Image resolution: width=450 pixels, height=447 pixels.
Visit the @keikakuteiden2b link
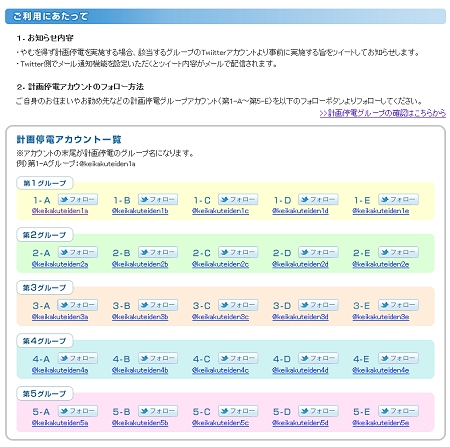click(140, 264)
